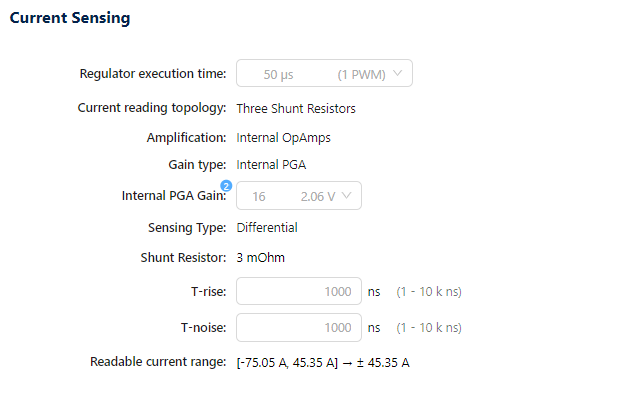Open the Regulator execution time dropdown
Screen dimensions: 621x399
click(324, 73)
